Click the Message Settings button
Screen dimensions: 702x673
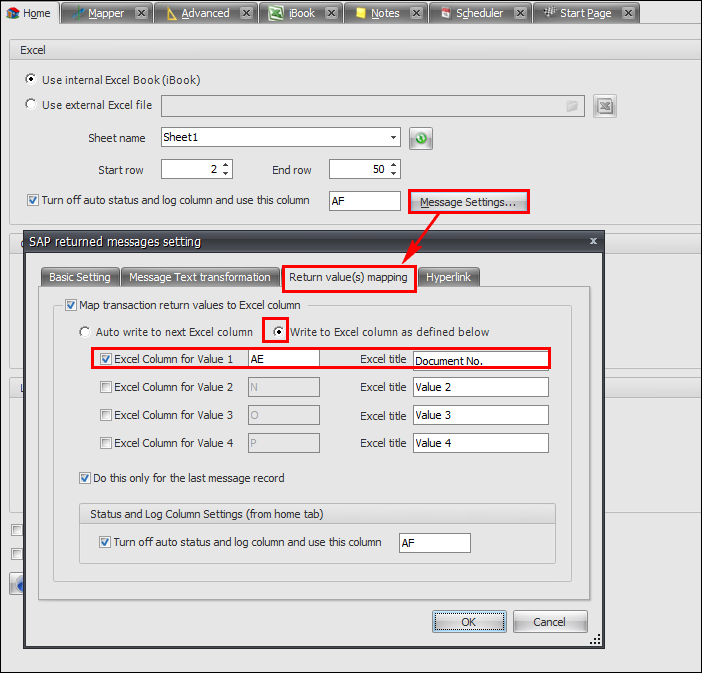[x=468, y=202]
